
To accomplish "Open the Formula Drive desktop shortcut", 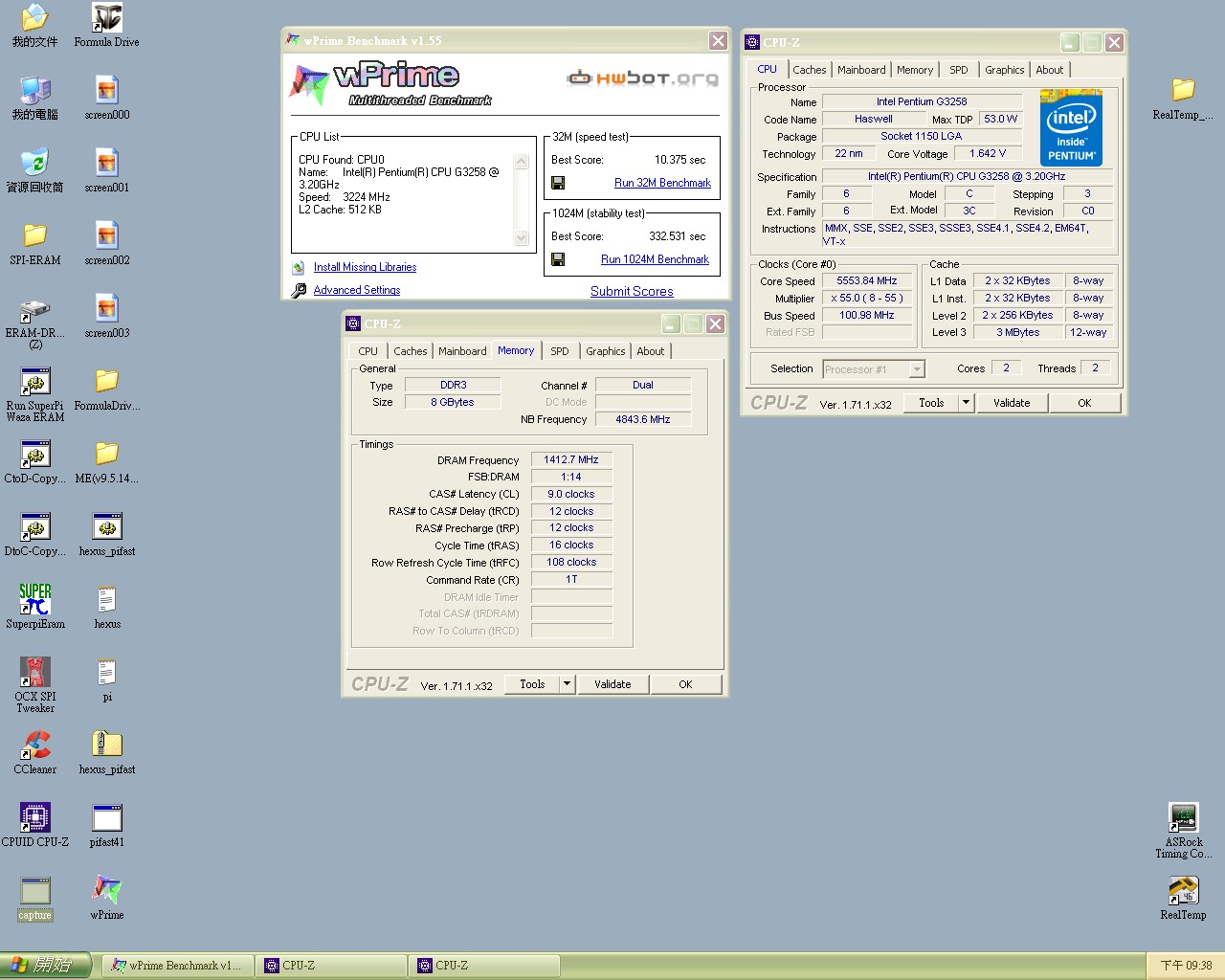I will (106, 25).
